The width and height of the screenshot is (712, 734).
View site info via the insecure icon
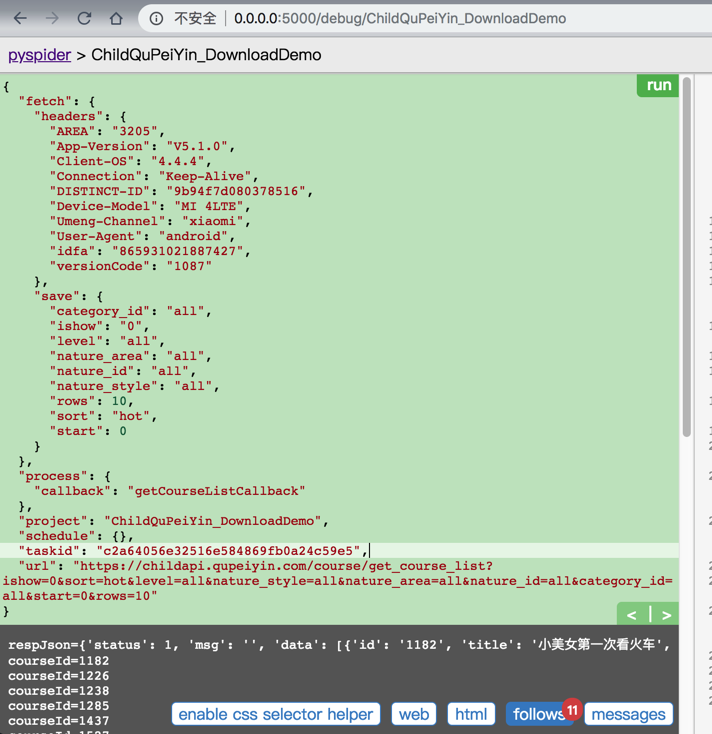pyautogui.click(x=156, y=18)
